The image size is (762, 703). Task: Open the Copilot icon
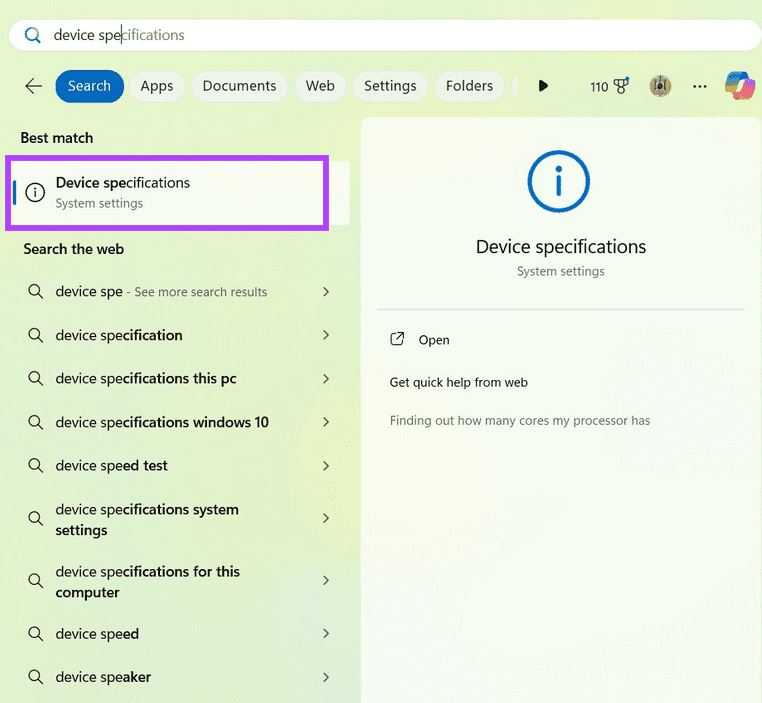(x=740, y=86)
